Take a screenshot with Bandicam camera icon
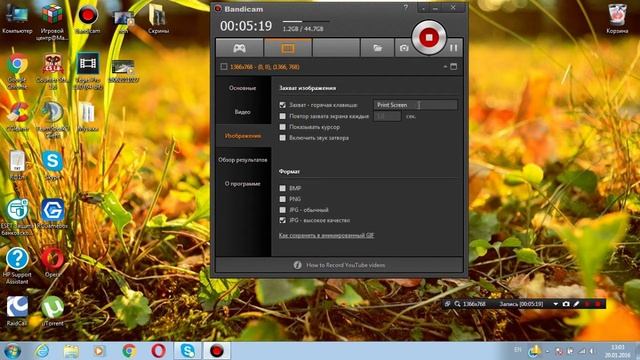 click(404, 48)
